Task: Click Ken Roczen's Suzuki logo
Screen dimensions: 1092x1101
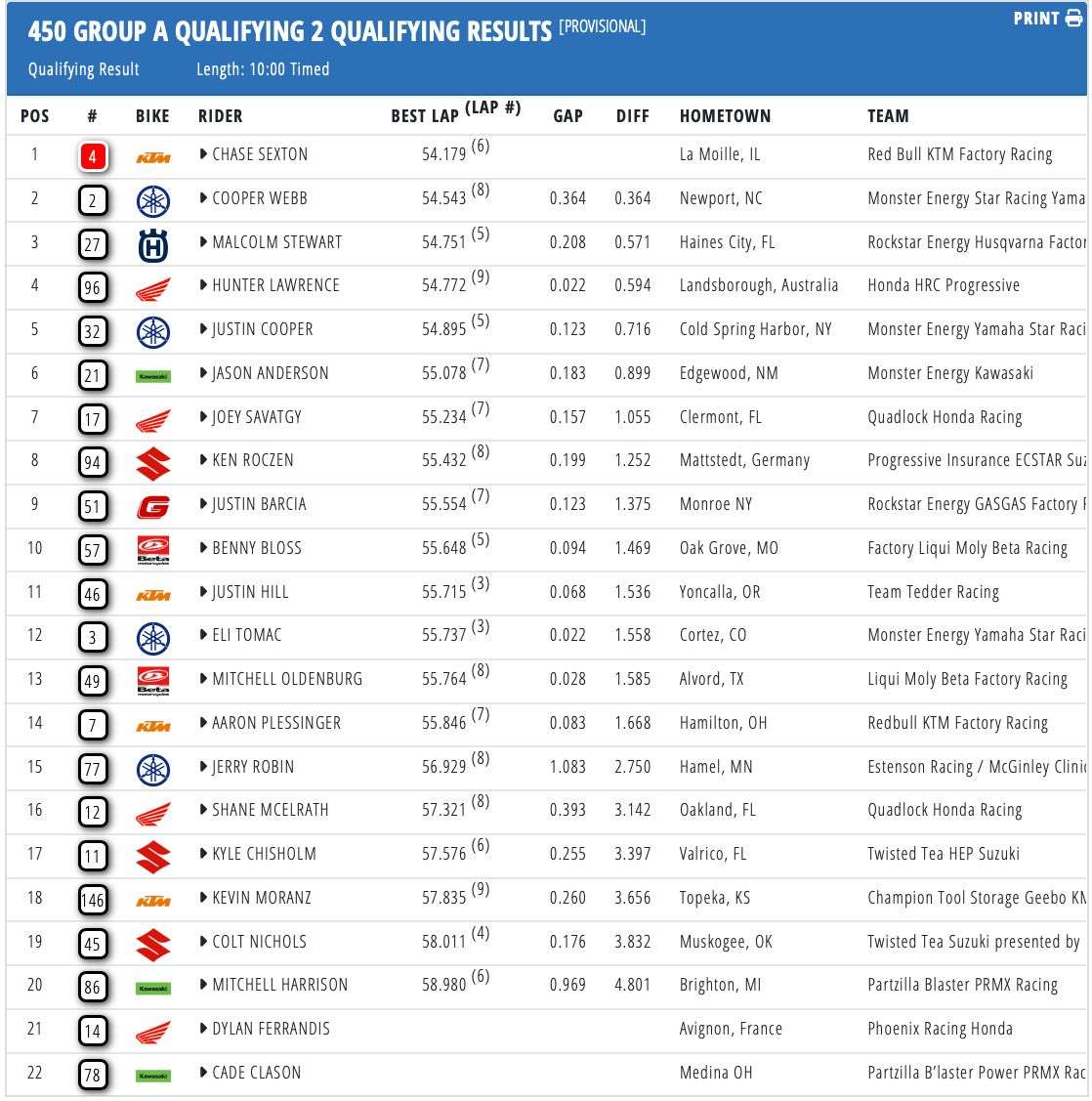Action: pyautogui.click(x=152, y=463)
